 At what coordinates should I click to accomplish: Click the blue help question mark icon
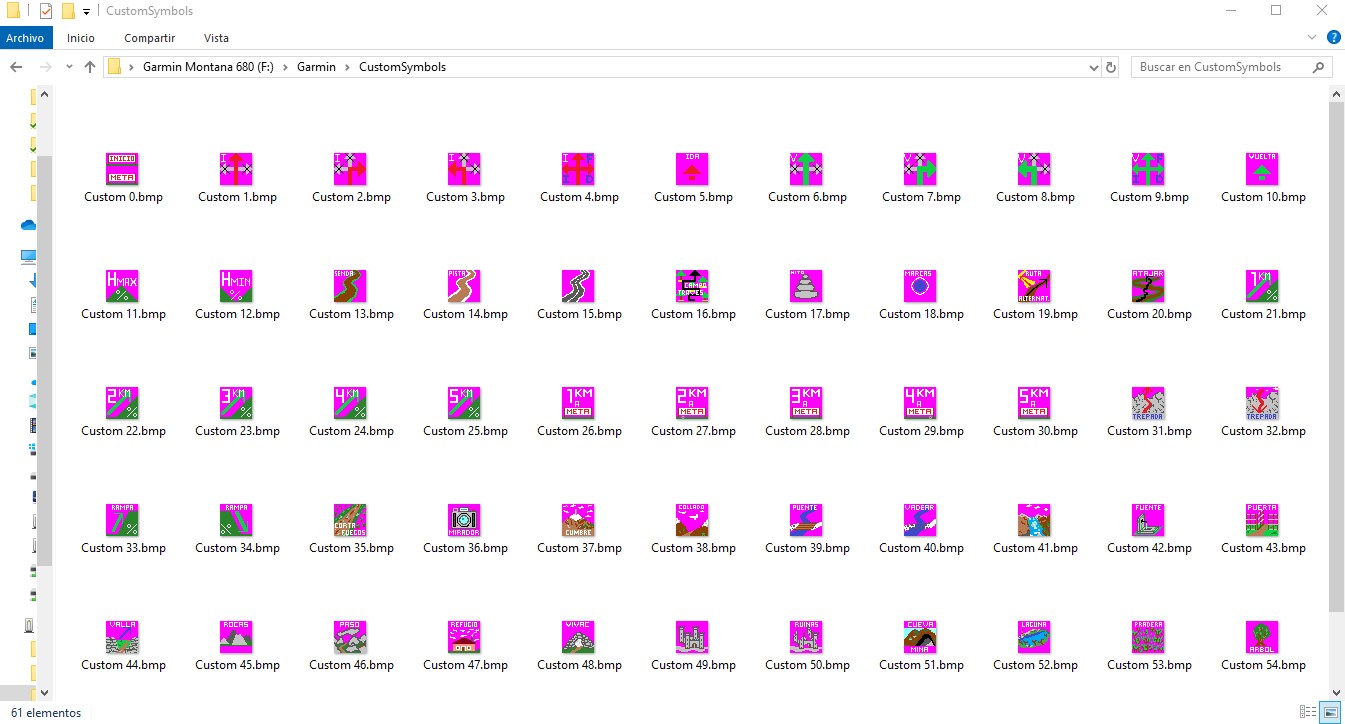pyautogui.click(x=1333, y=38)
